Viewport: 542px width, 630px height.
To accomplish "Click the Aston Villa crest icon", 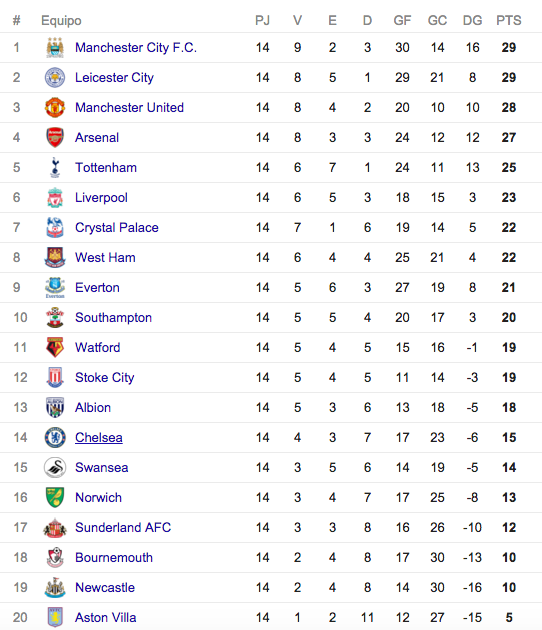I will (x=55, y=617).
